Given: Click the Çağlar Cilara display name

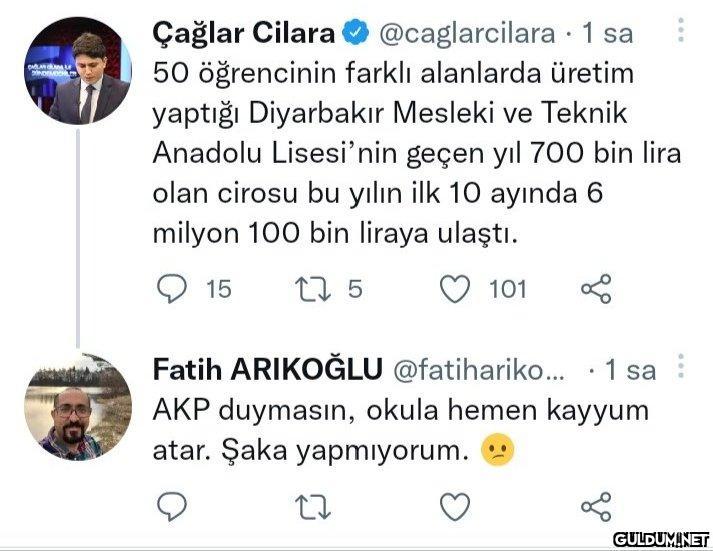Looking at the screenshot, I should (x=243, y=33).
